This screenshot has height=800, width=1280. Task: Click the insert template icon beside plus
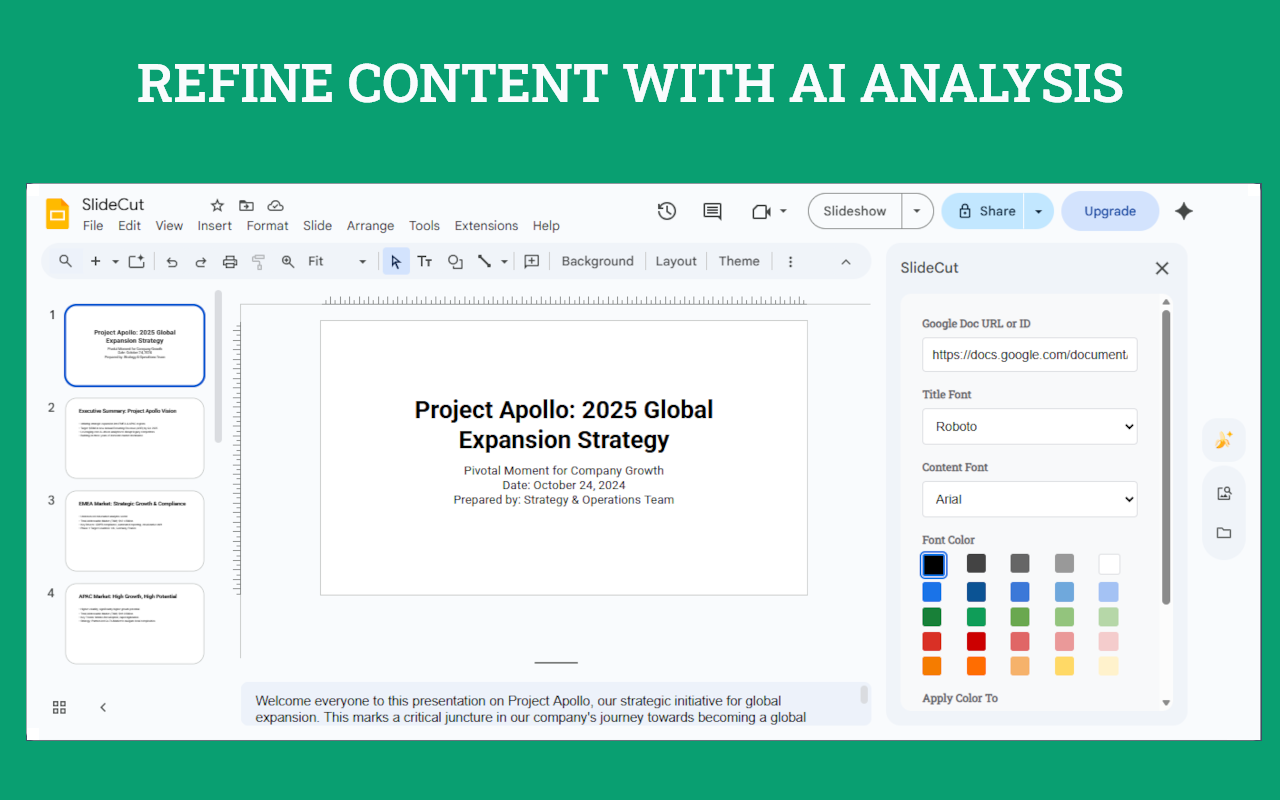point(136,261)
